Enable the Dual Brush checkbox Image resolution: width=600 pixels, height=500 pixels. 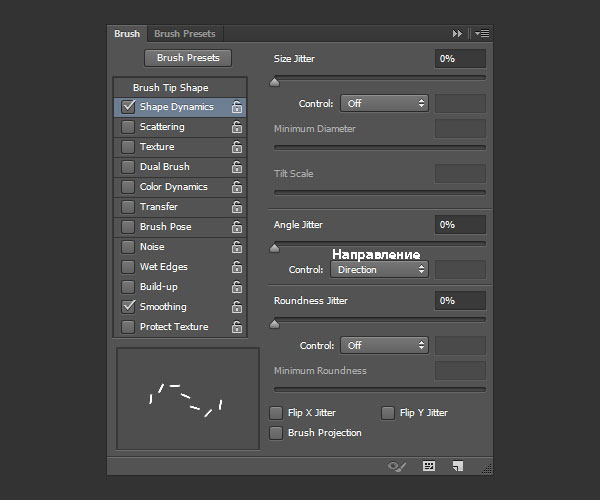[128, 167]
